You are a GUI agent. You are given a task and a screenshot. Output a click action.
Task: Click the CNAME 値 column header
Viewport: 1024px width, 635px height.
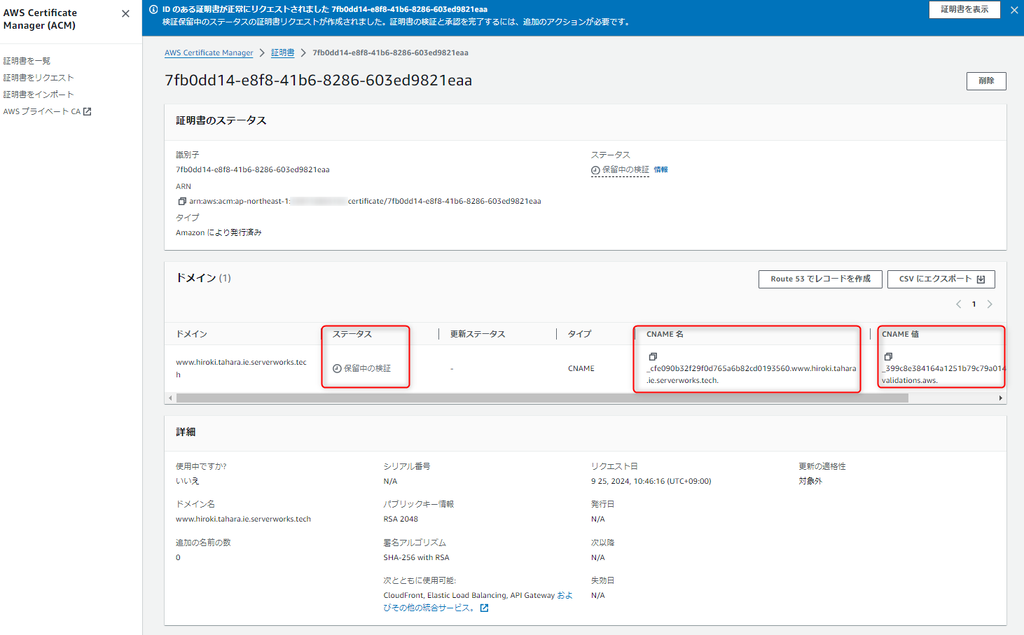coord(900,334)
